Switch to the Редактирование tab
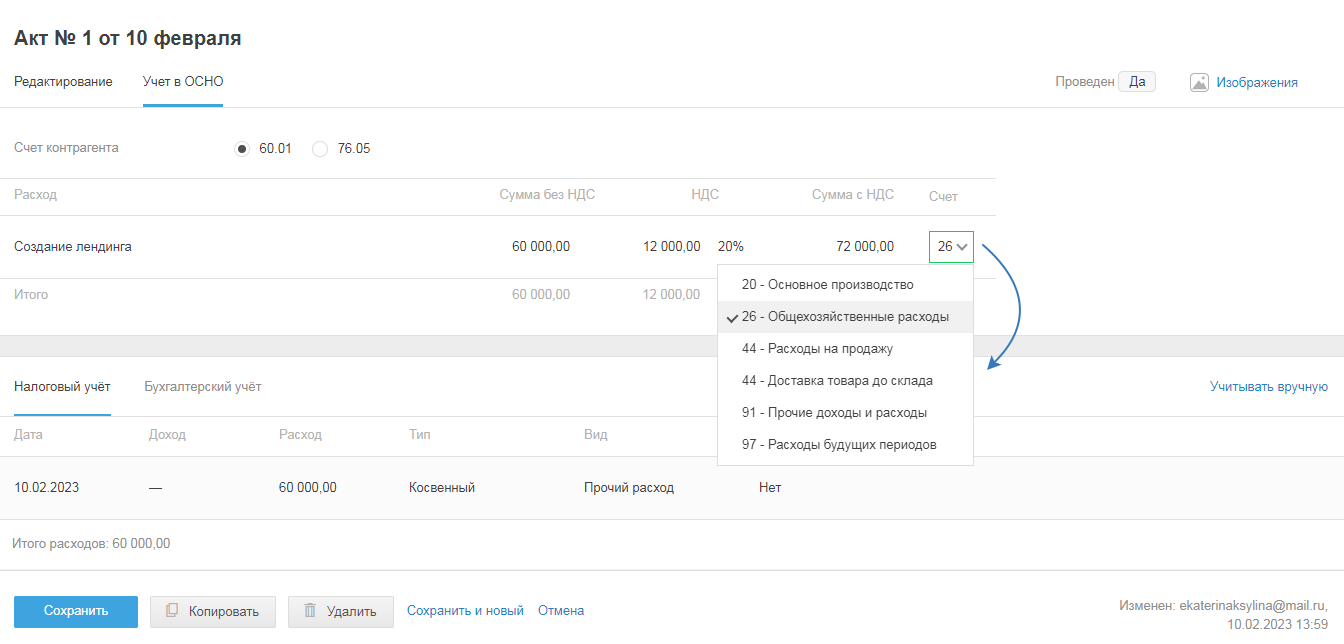Viewport: 1344px width, 644px height. click(x=63, y=82)
